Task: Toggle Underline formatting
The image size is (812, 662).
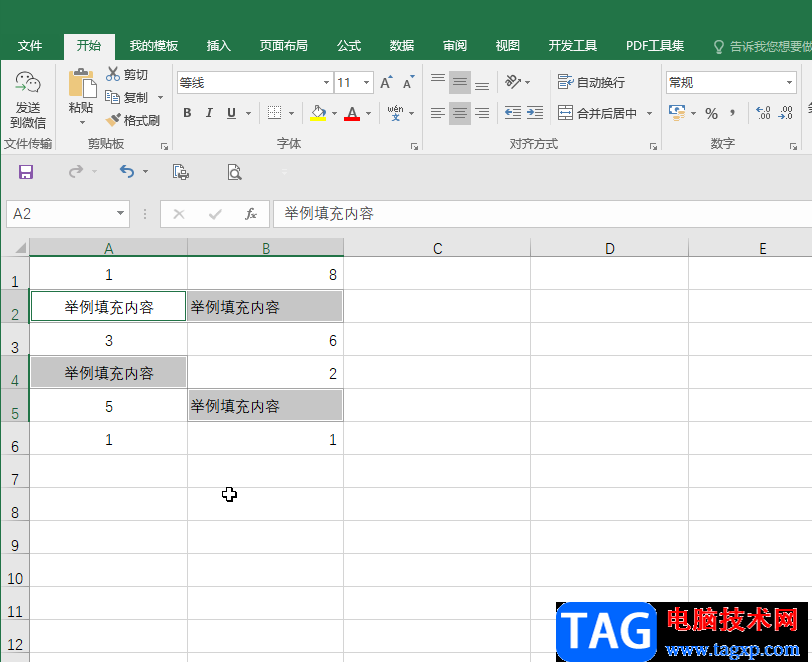Action: (231, 113)
